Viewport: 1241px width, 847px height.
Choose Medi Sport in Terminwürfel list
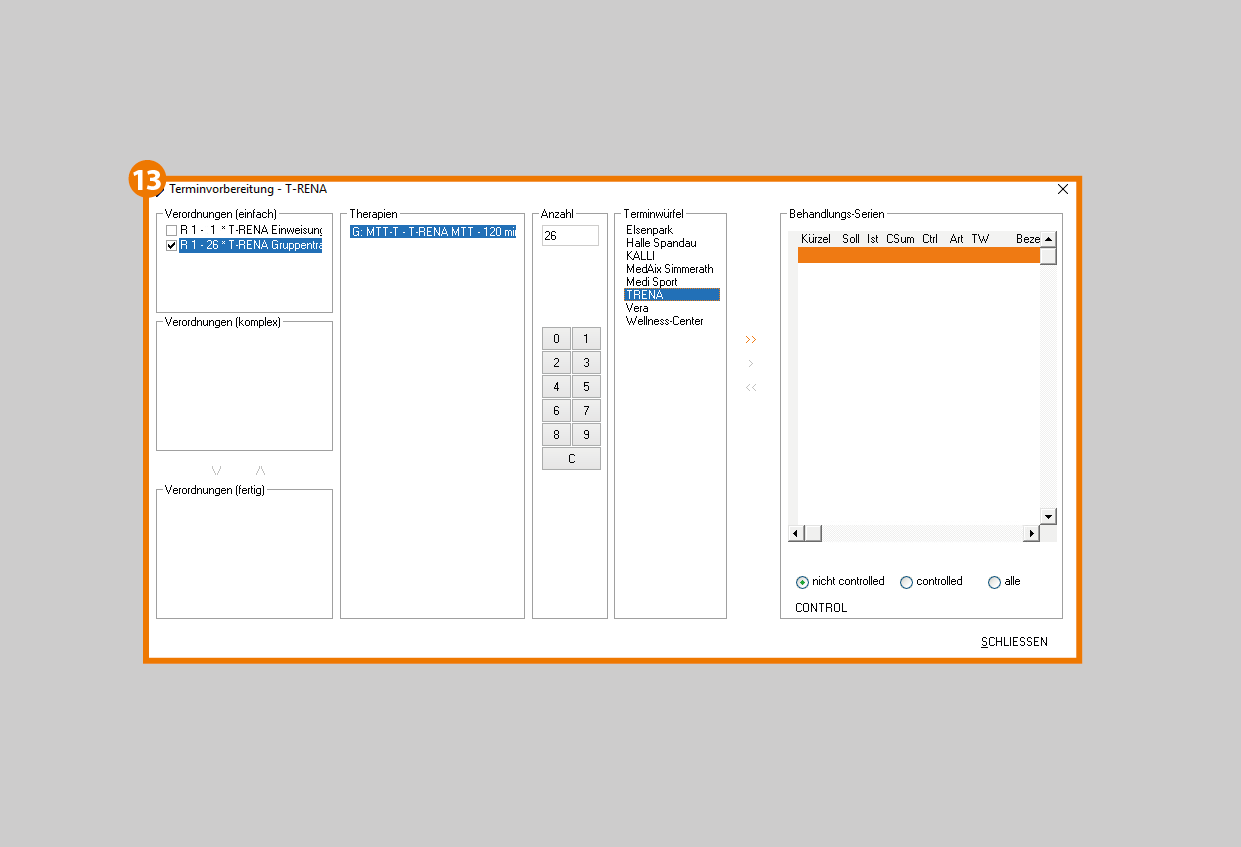pyautogui.click(x=651, y=282)
